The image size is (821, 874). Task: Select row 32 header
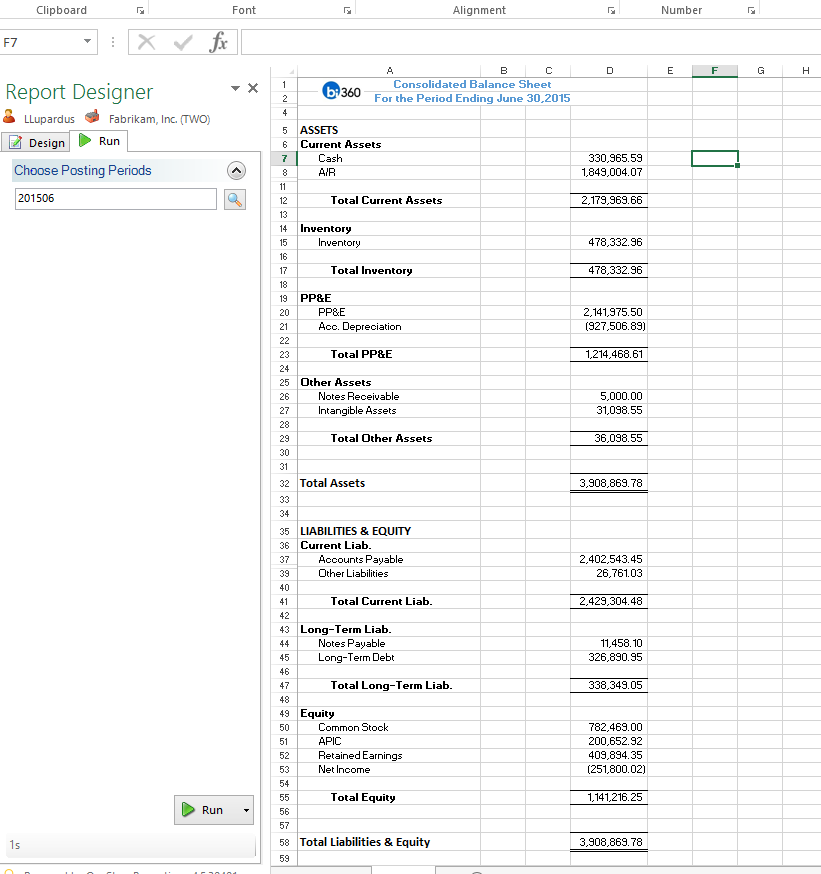(284, 483)
